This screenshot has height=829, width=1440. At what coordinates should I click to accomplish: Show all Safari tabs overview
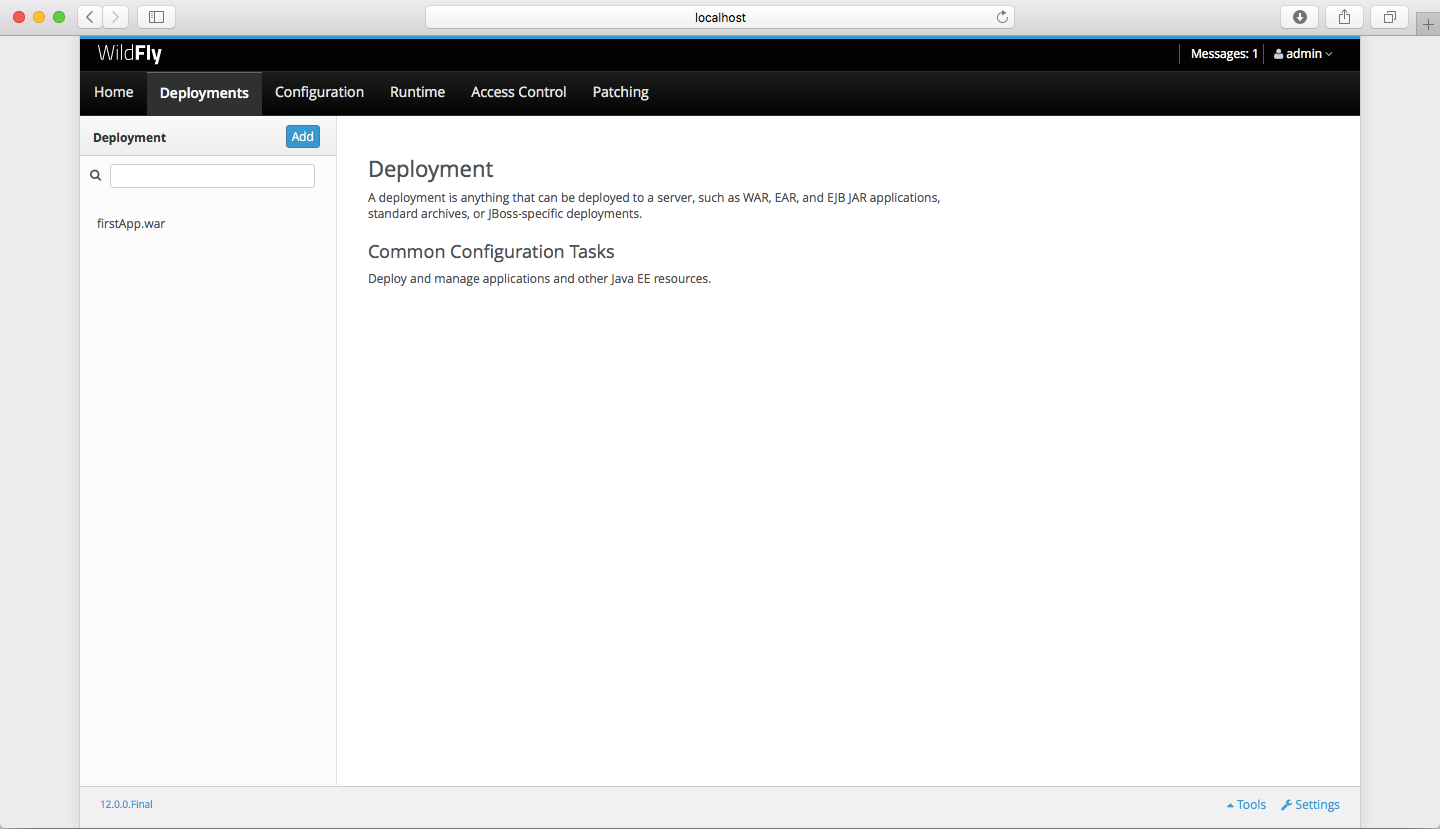(x=1390, y=17)
